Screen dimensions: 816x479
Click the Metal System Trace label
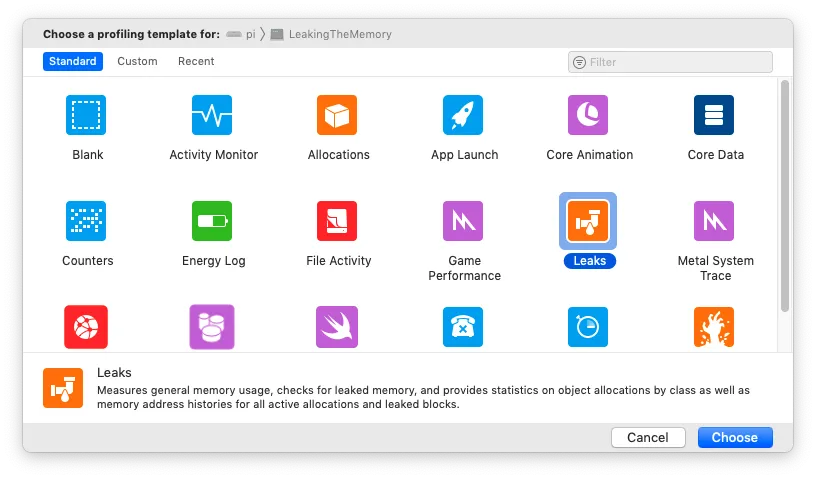point(716,268)
